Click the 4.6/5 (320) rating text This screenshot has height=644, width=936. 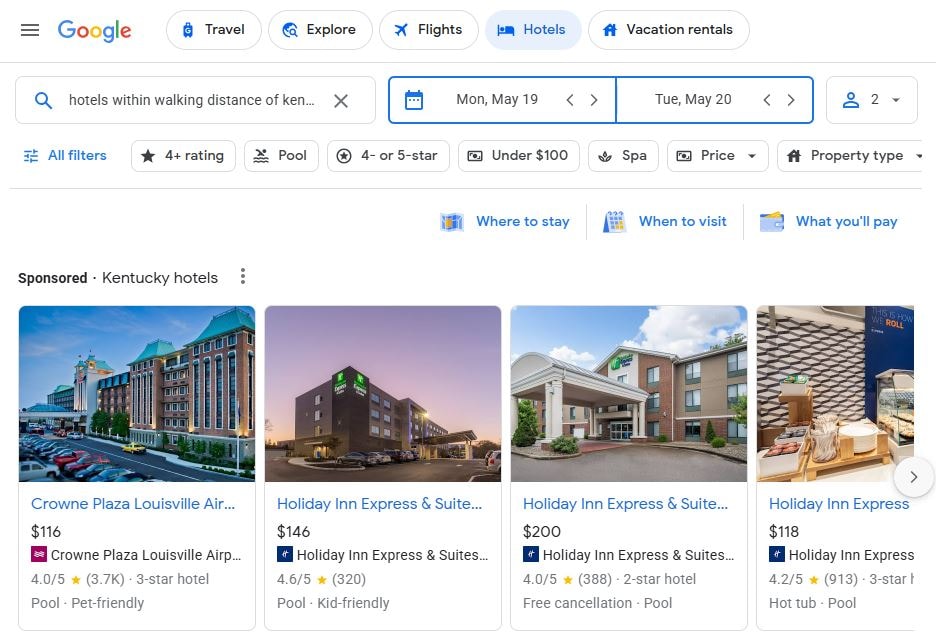click(321, 579)
